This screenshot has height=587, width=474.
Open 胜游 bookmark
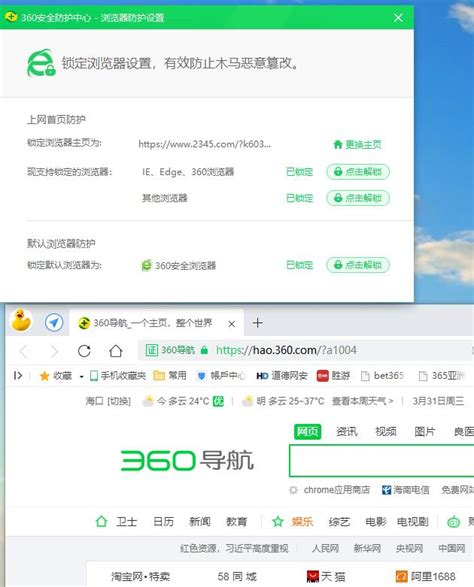333,375
